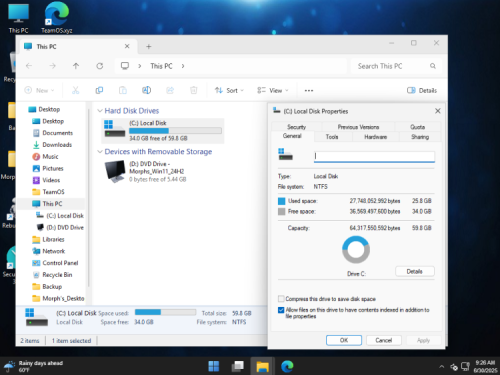Go up one level with up arrow
The width and height of the screenshot is (500, 375).
coord(76,66)
